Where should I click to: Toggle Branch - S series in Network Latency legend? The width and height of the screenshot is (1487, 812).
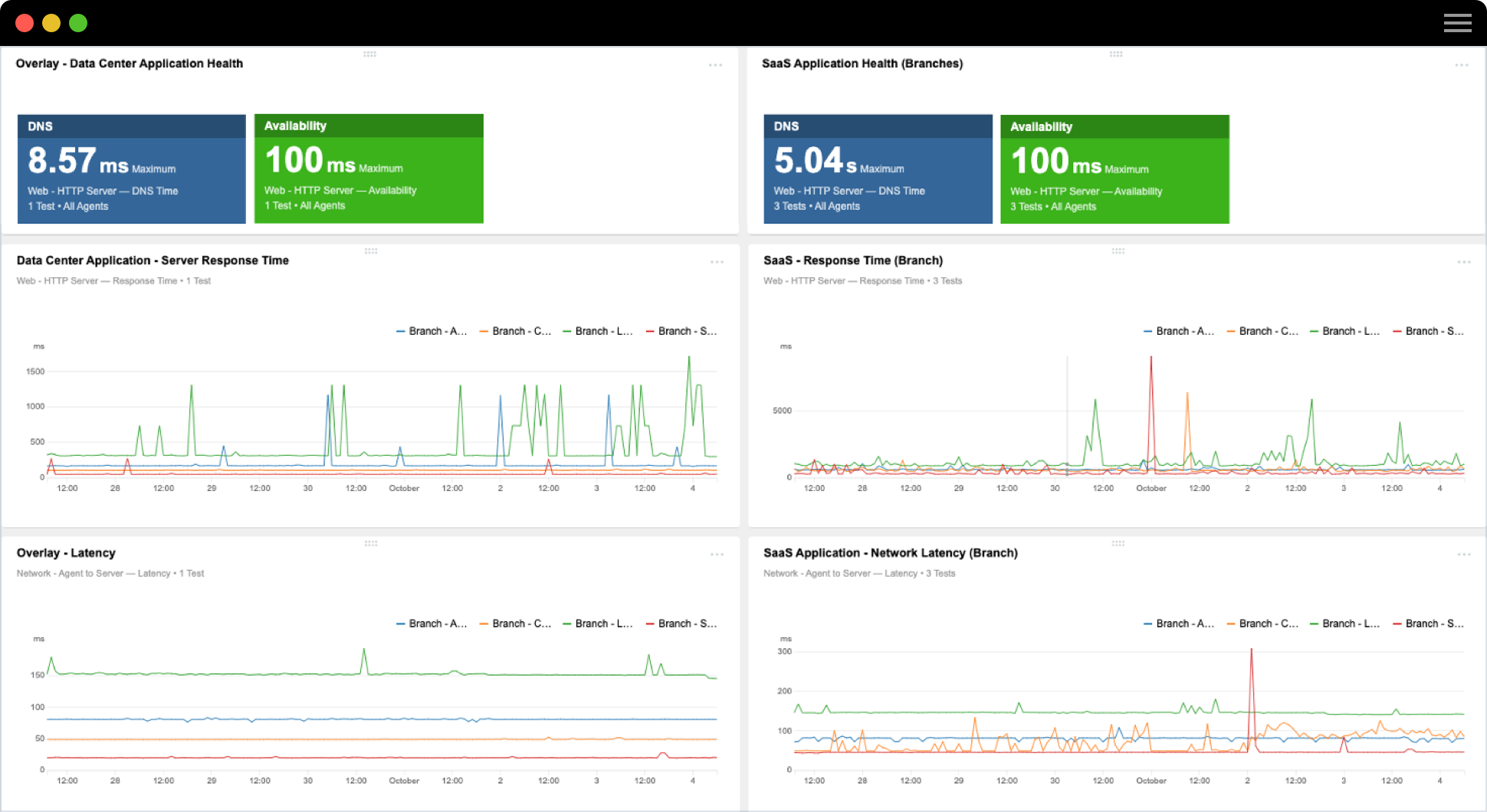1427,623
